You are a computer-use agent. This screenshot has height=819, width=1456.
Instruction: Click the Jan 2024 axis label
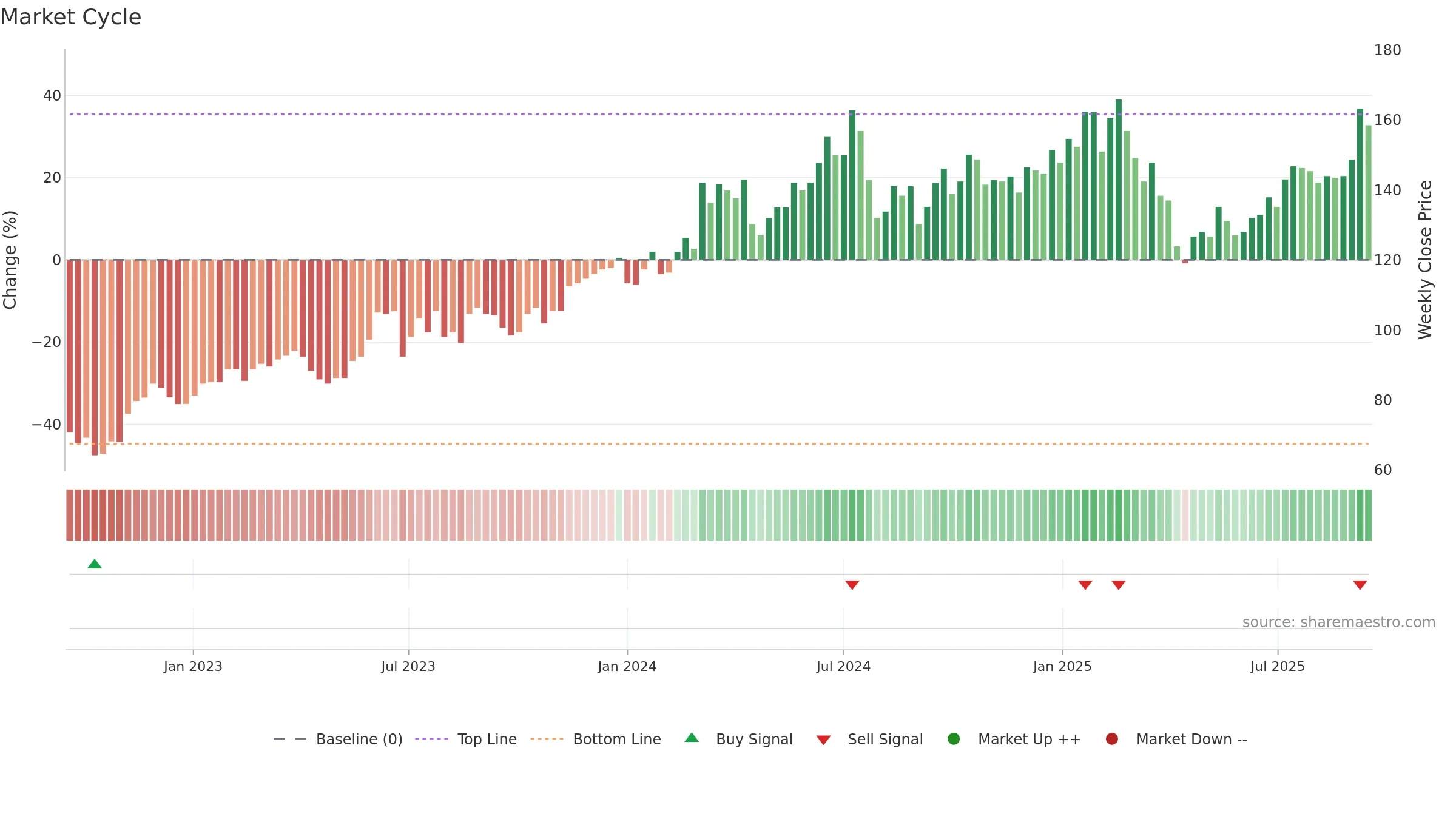627,666
